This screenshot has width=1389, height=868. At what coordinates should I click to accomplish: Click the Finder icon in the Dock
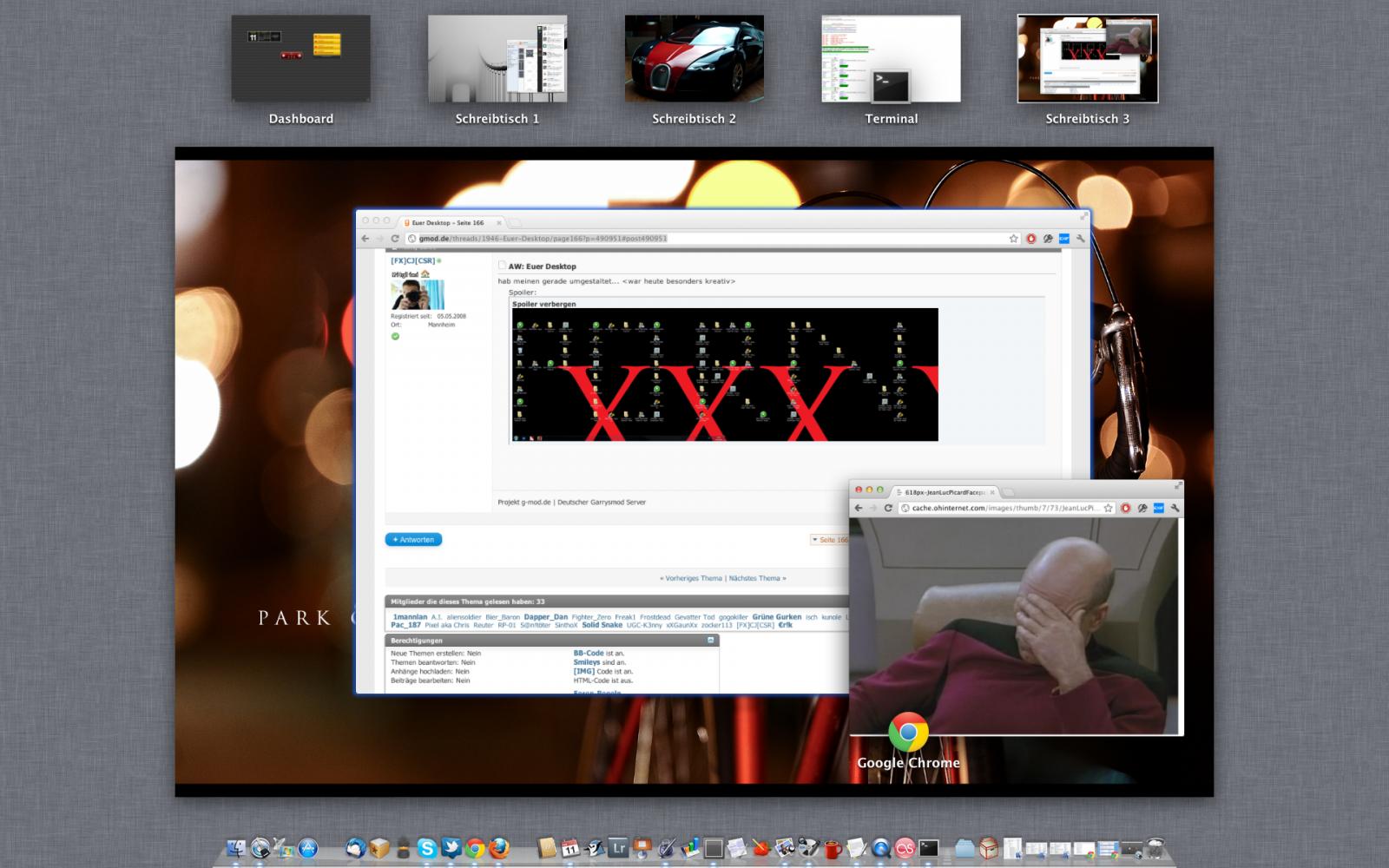pos(236,848)
